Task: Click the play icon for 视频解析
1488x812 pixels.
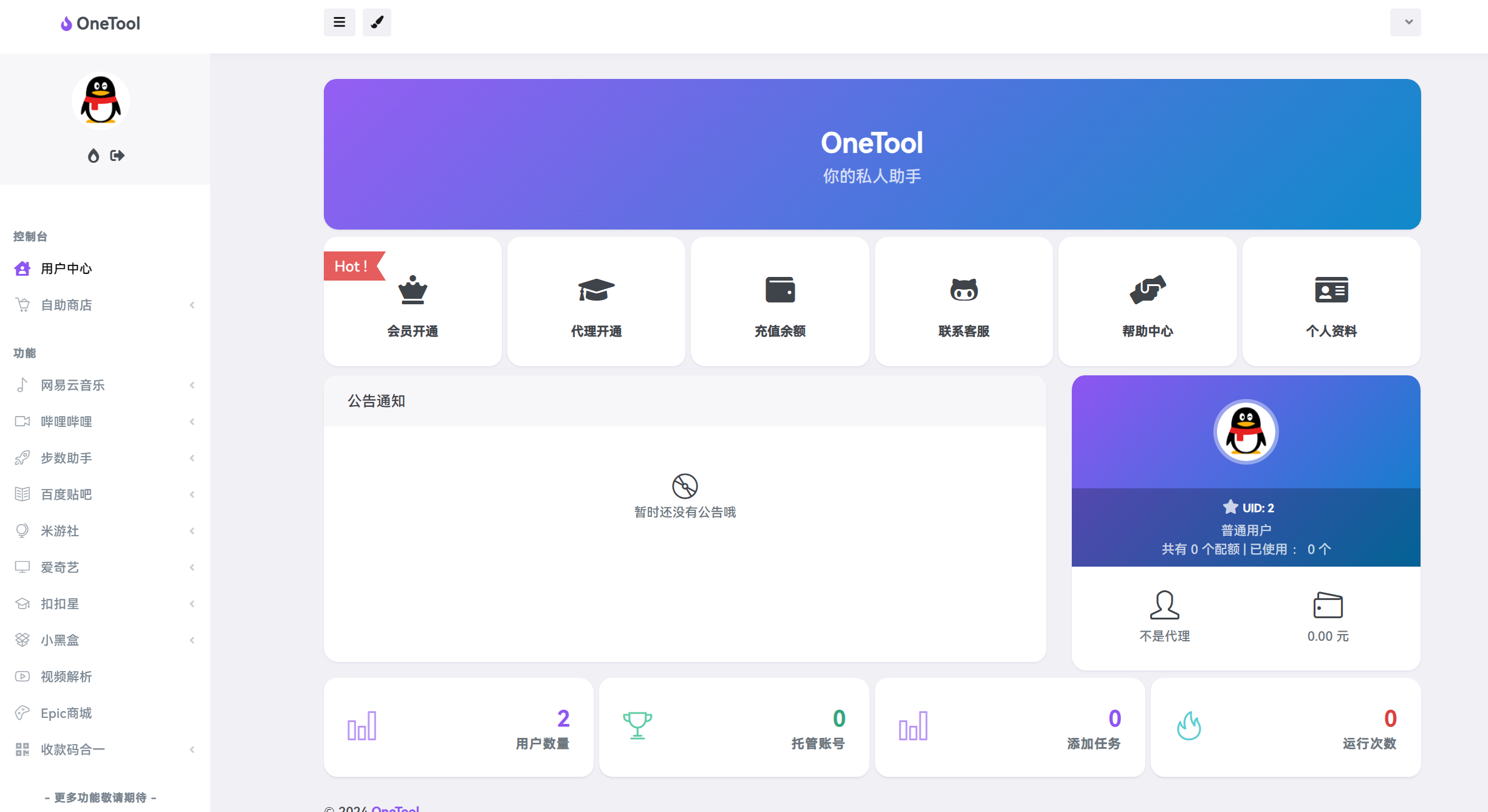Action: point(22,677)
